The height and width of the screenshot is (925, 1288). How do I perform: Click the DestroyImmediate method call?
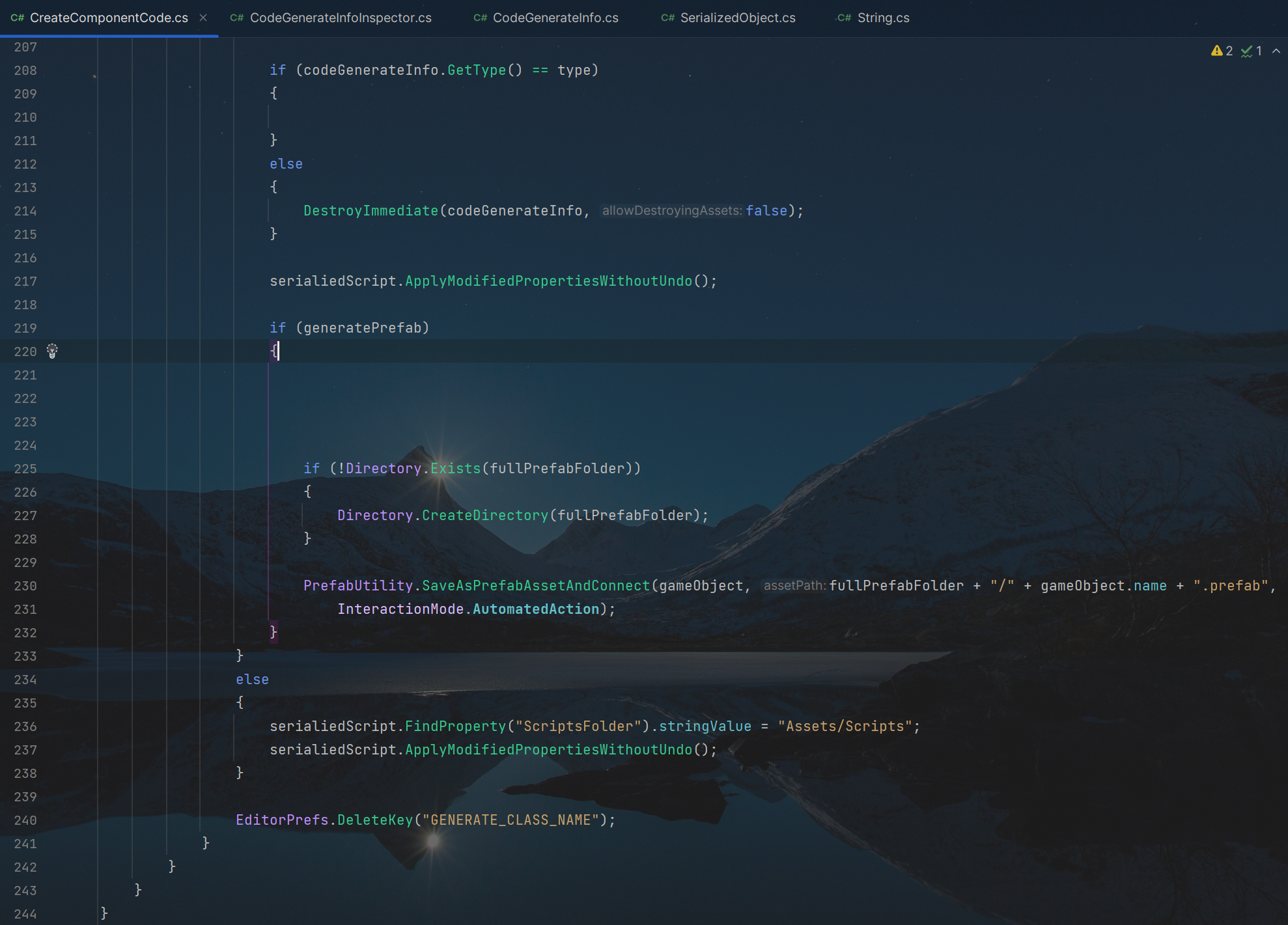point(371,211)
